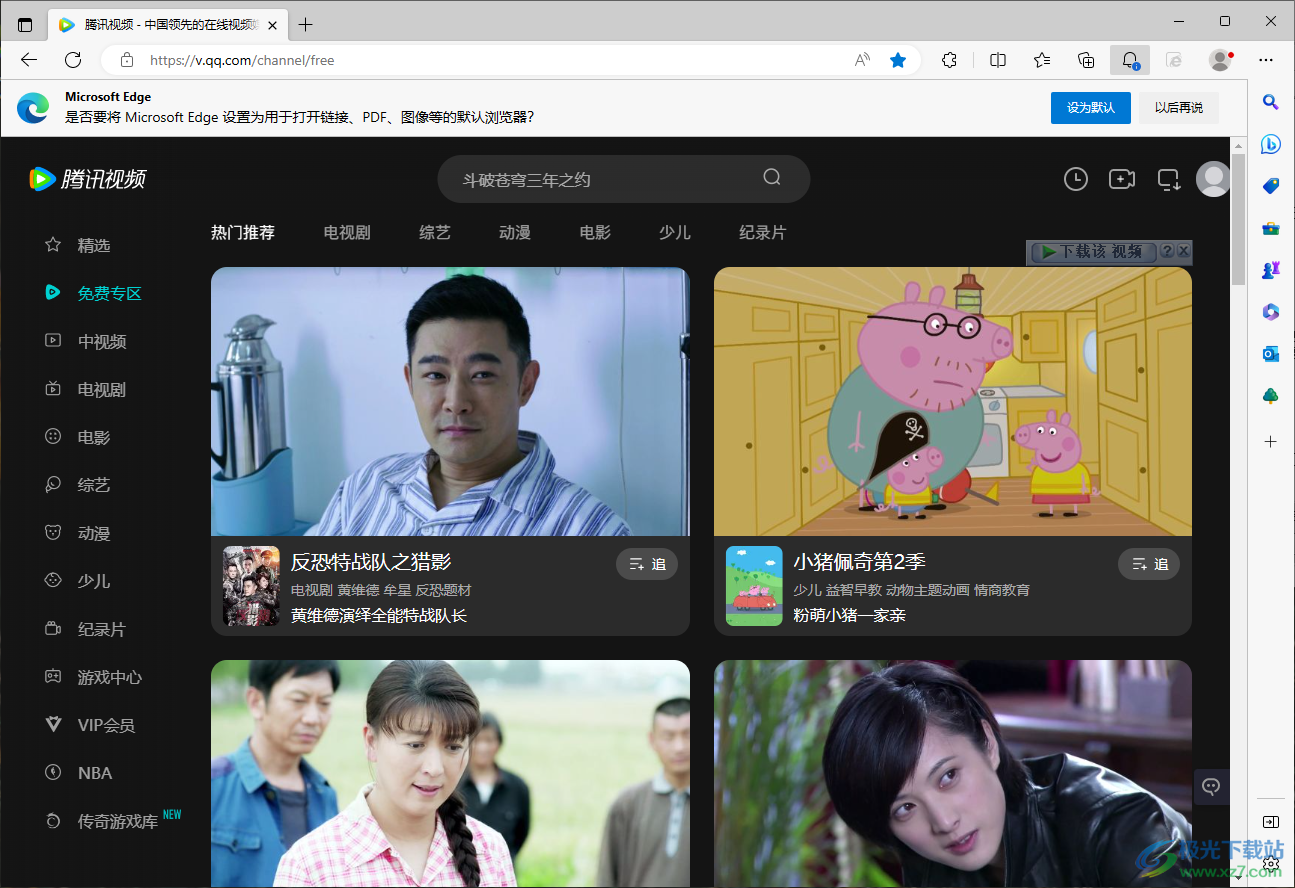
Task: Open Search in the Edge sidebar
Action: 1270,101
